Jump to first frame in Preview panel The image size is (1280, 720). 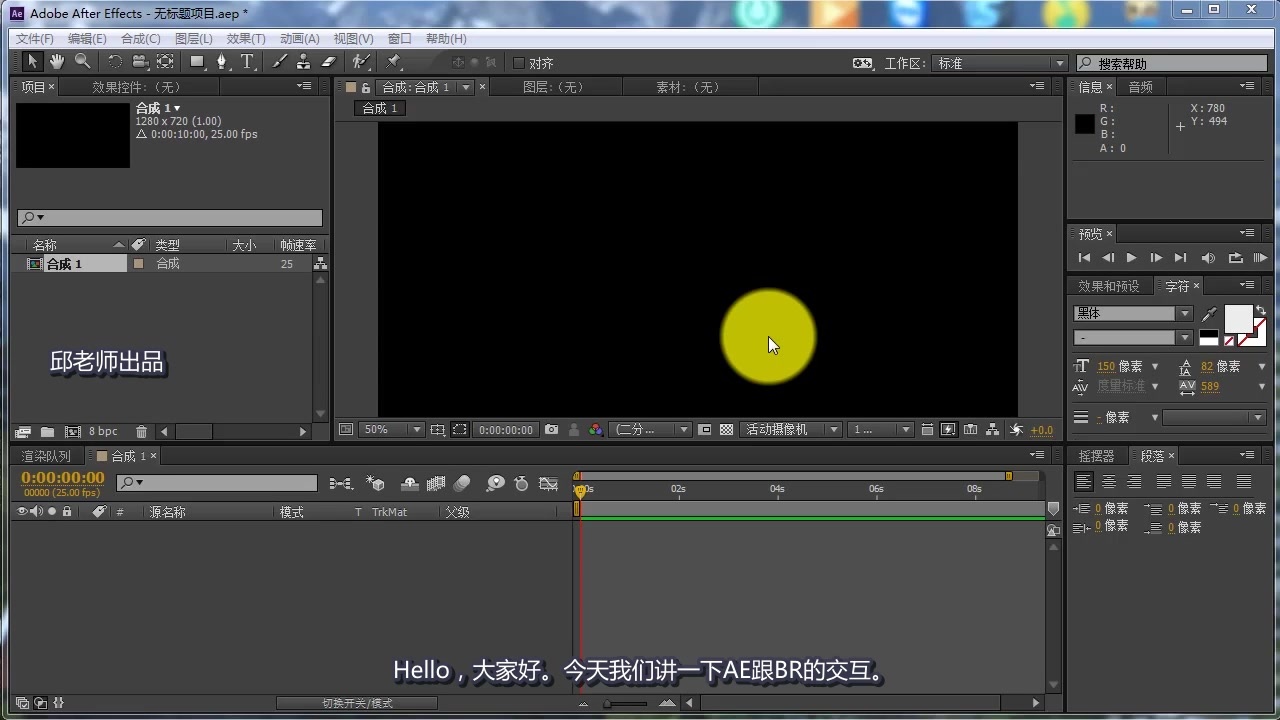click(x=1084, y=258)
